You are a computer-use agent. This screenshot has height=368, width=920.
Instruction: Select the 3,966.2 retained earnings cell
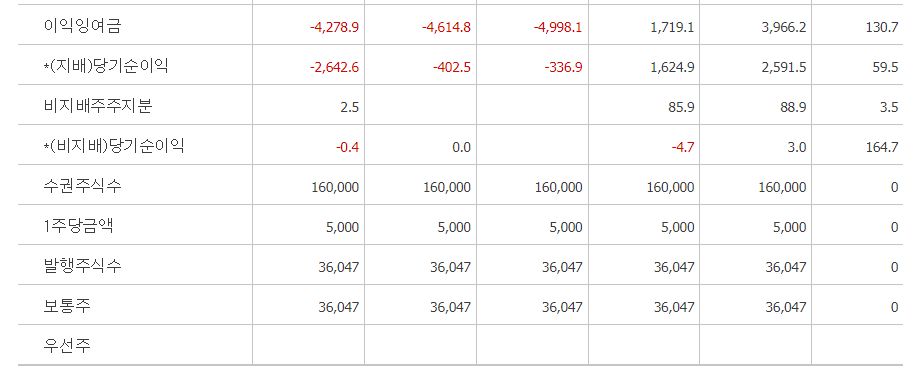click(784, 27)
